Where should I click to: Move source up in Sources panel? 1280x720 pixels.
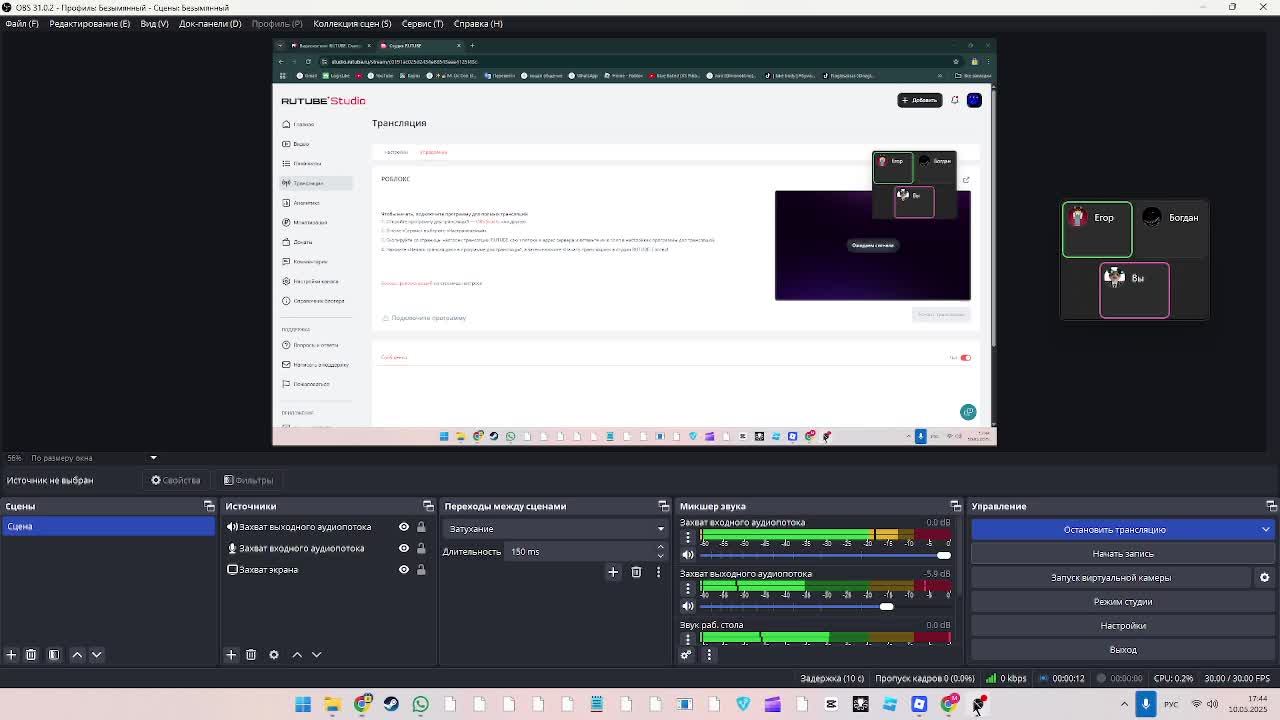tap(297, 654)
